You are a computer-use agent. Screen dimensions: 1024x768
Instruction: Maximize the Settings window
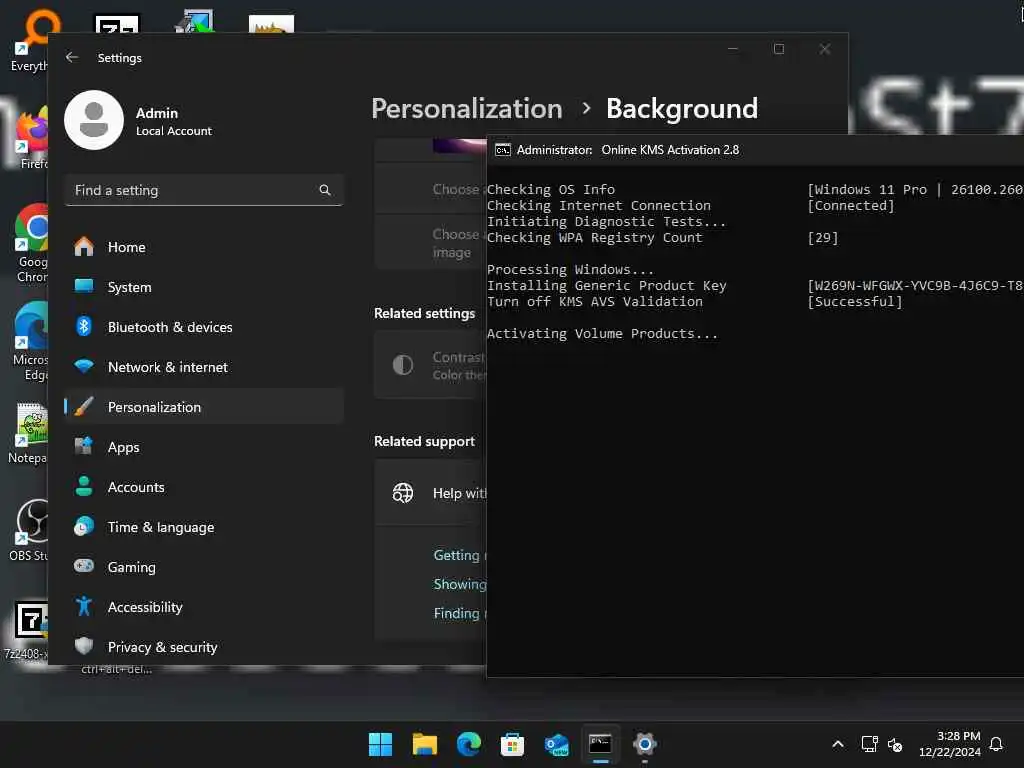point(778,49)
